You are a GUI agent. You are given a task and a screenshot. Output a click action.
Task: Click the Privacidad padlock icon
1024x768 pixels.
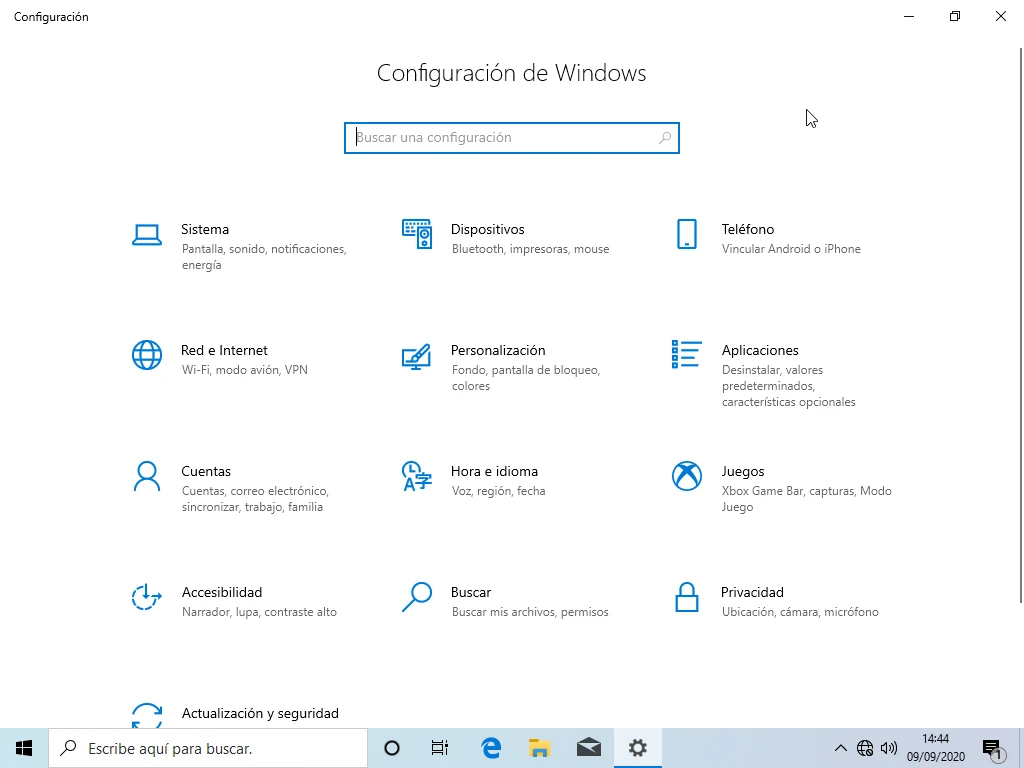click(x=686, y=597)
